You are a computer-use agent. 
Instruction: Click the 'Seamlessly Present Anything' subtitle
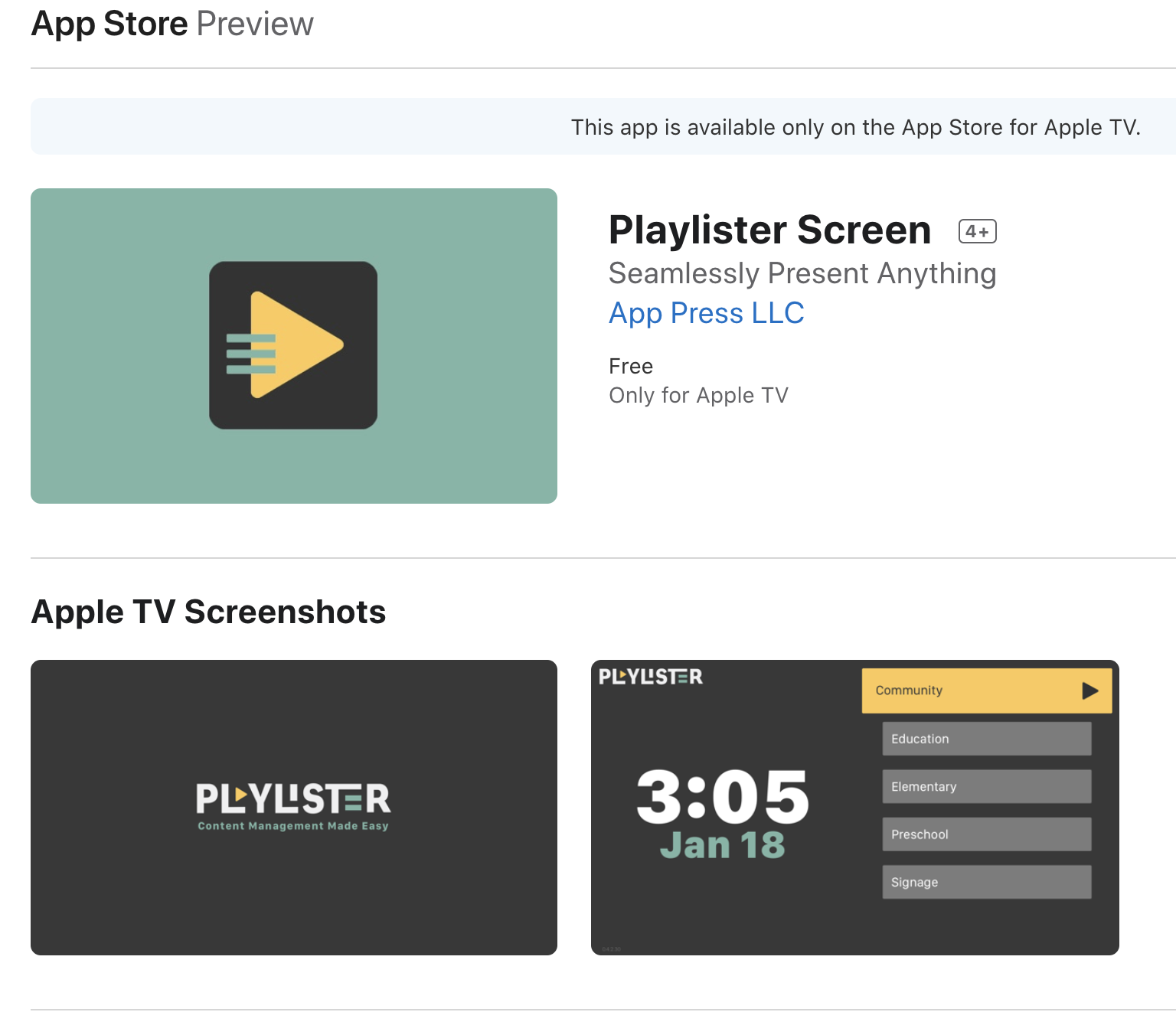pos(802,273)
